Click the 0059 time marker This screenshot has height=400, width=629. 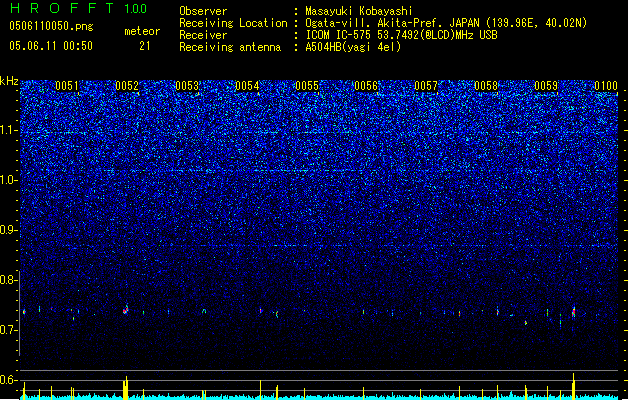[546, 86]
